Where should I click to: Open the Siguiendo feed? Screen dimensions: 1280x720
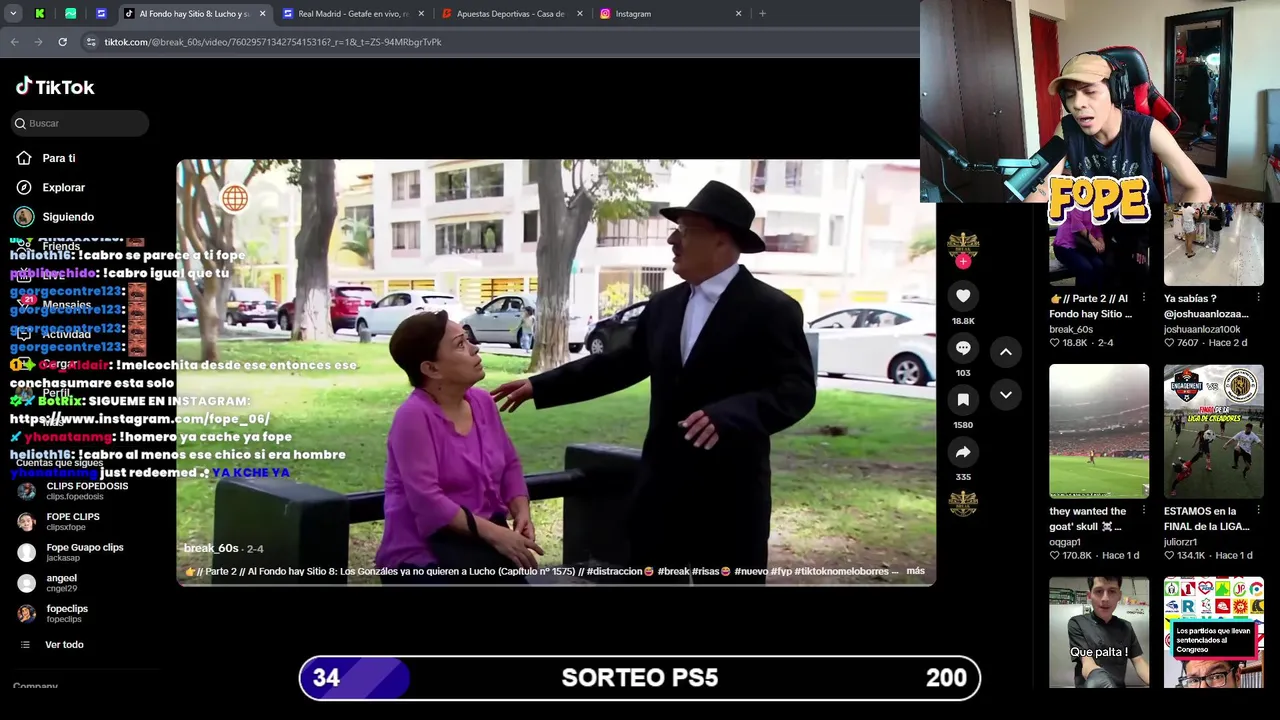[68, 216]
